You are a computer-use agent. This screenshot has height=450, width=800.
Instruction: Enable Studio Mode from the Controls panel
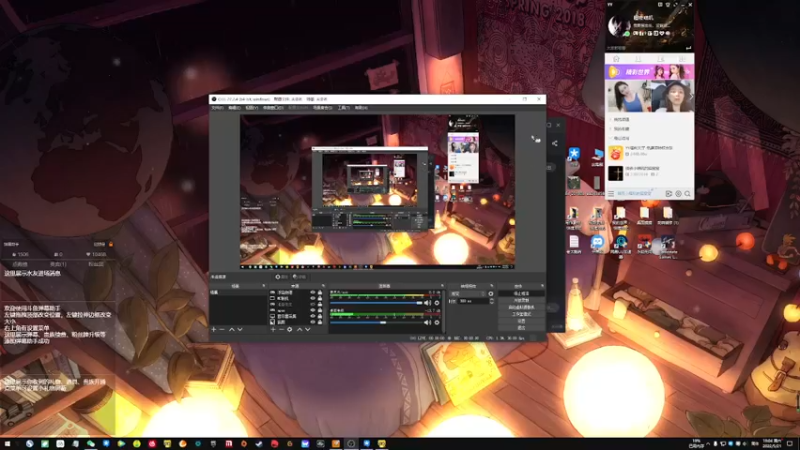coord(521,314)
